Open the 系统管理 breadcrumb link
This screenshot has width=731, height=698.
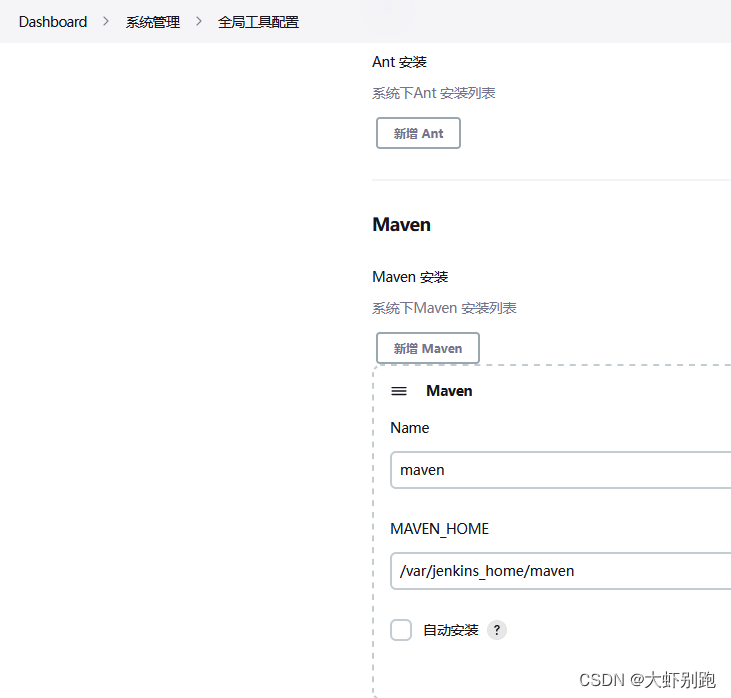153,22
